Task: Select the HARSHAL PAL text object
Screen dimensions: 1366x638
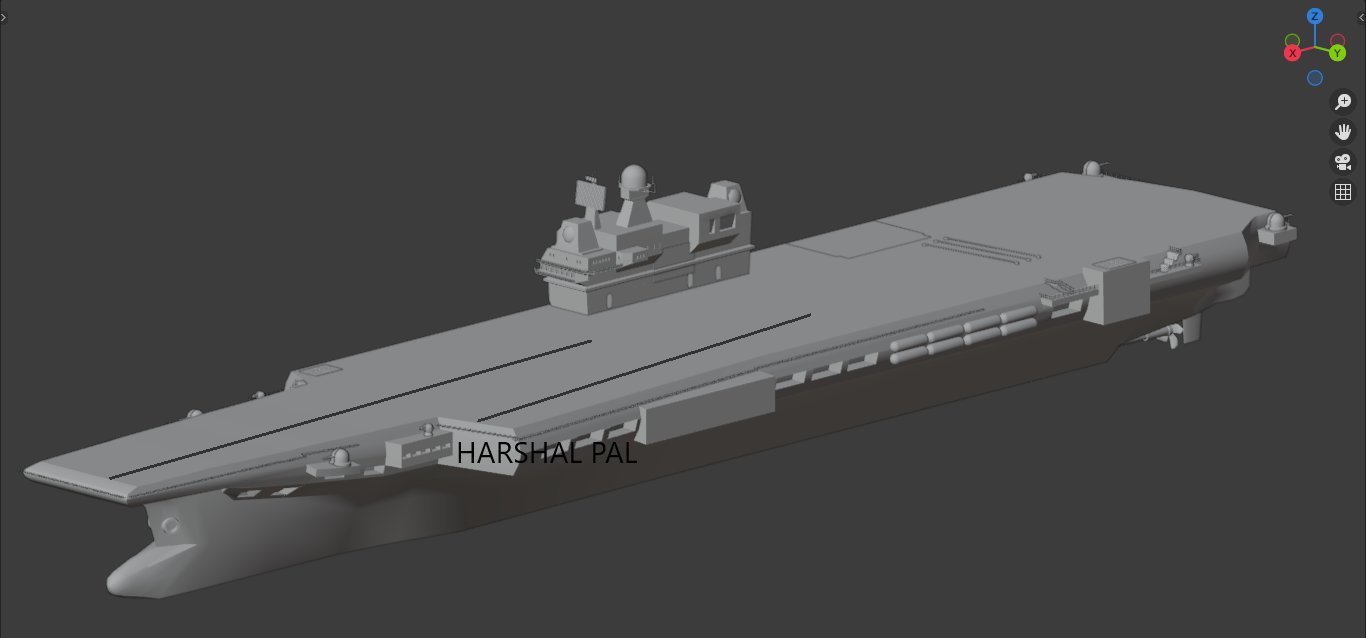Action: click(x=546, y=453)
